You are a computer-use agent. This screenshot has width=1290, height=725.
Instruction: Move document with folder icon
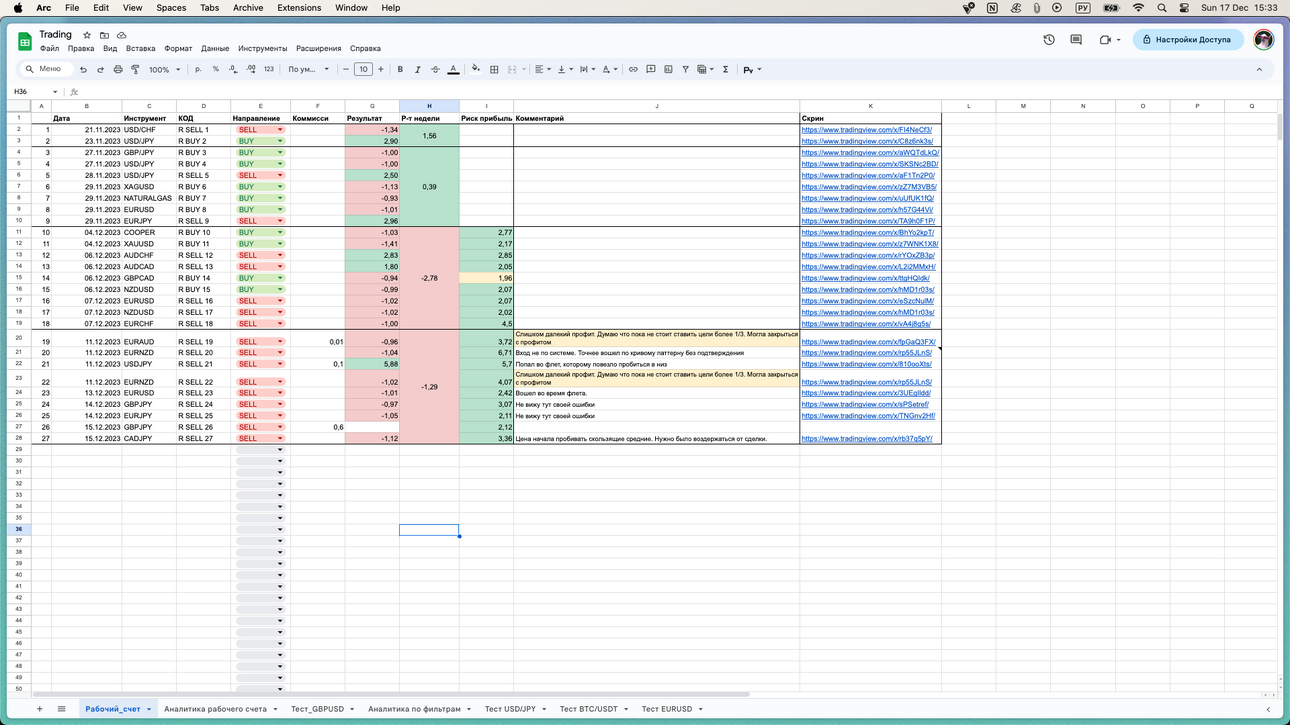[x=104, y=35]
